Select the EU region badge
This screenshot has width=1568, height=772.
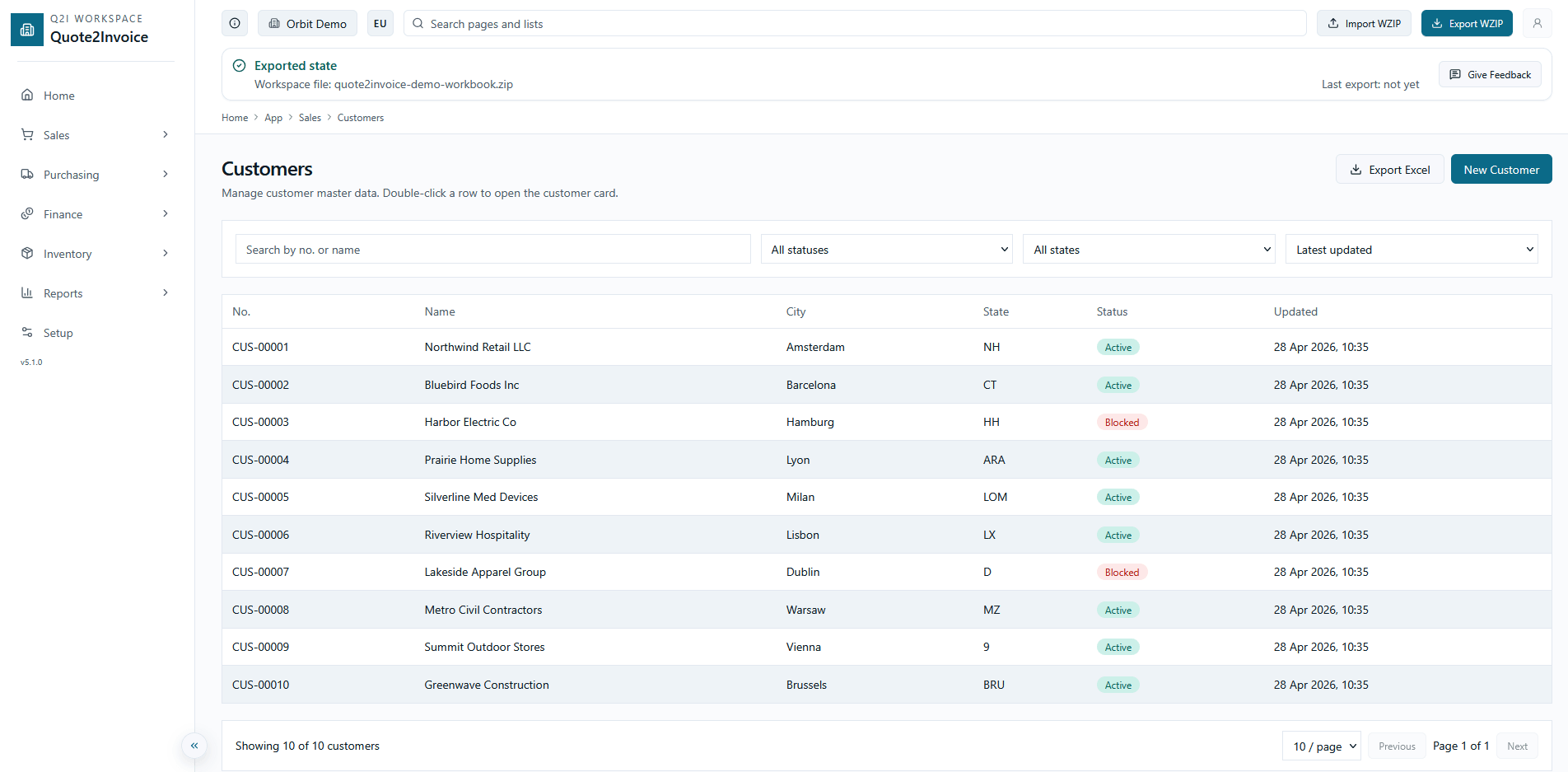380,23
